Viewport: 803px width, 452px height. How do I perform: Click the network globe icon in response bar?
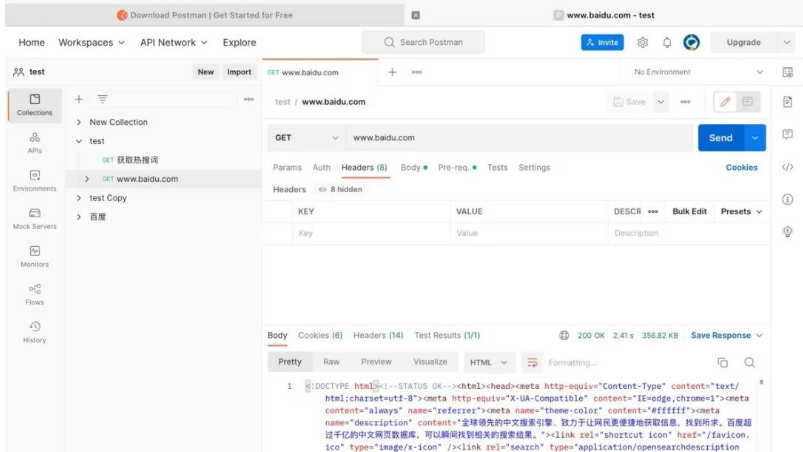pyautogui.click(x=564, y=335)
